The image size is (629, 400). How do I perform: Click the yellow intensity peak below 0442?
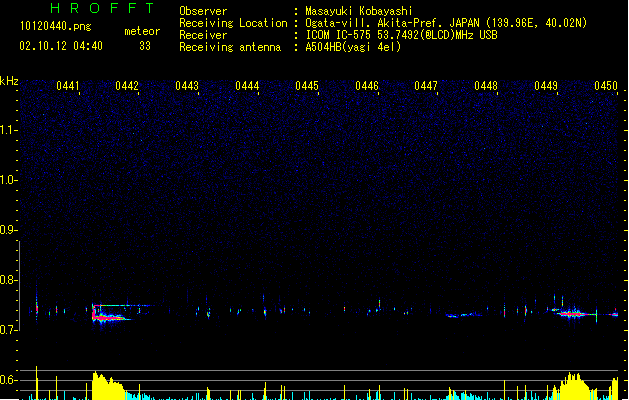point(108,385)
